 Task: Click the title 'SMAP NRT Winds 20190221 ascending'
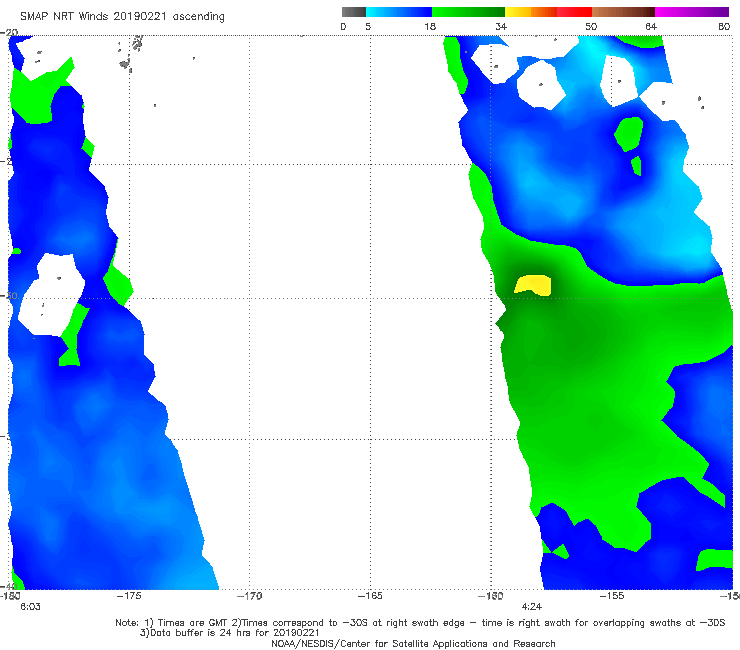point(122,17)
